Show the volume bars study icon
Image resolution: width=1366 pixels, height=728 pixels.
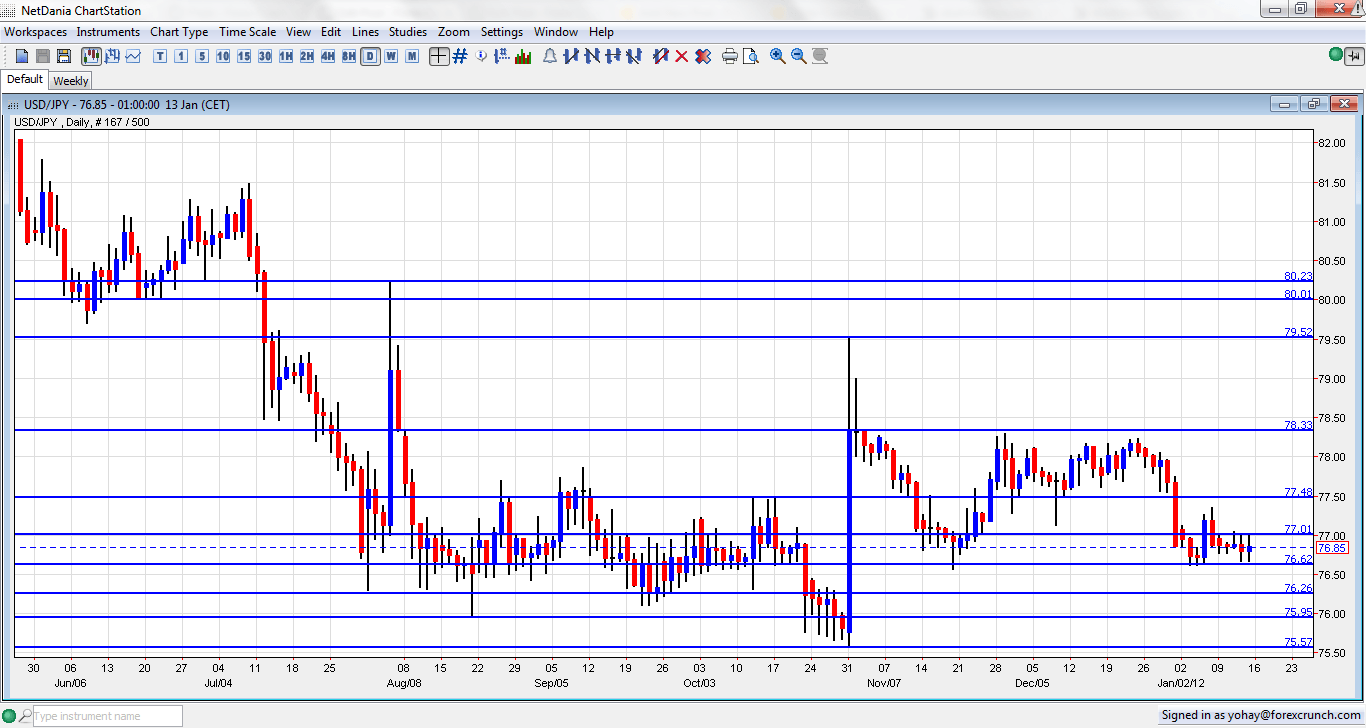[x=523, y=56]
